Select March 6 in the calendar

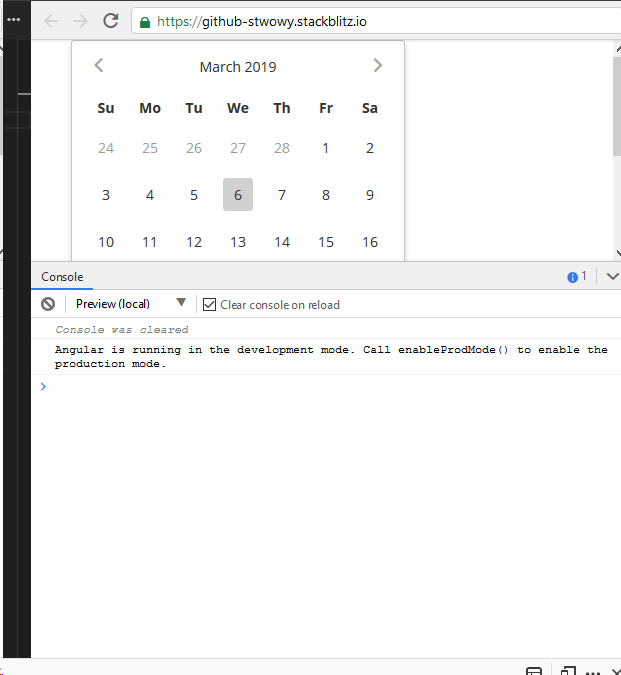(238, 195)
